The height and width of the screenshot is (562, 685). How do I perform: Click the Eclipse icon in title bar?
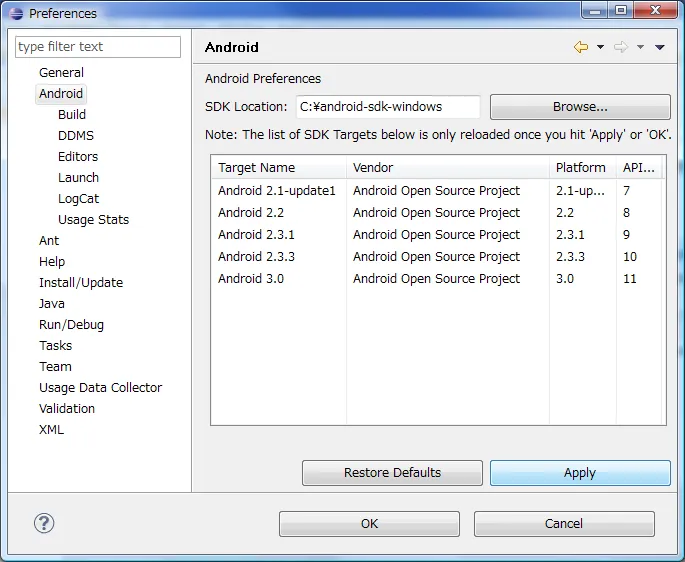16,14
